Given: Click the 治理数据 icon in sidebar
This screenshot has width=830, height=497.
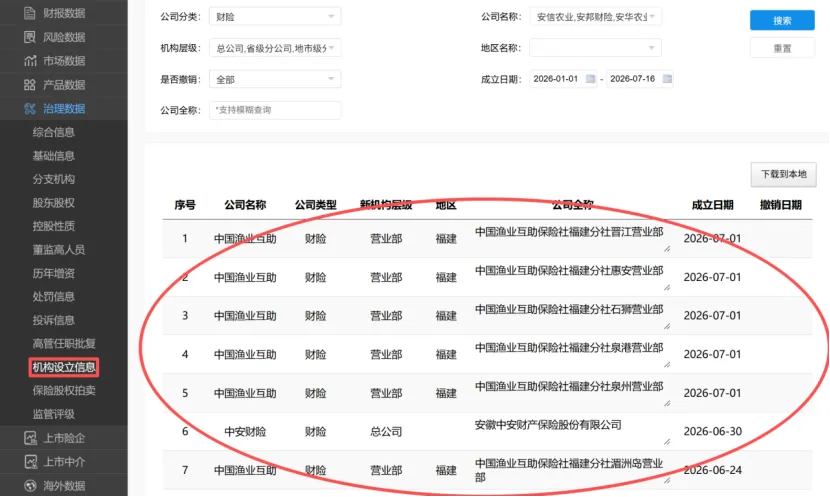Looking at the screenshot, I should (x=30, y=109).
